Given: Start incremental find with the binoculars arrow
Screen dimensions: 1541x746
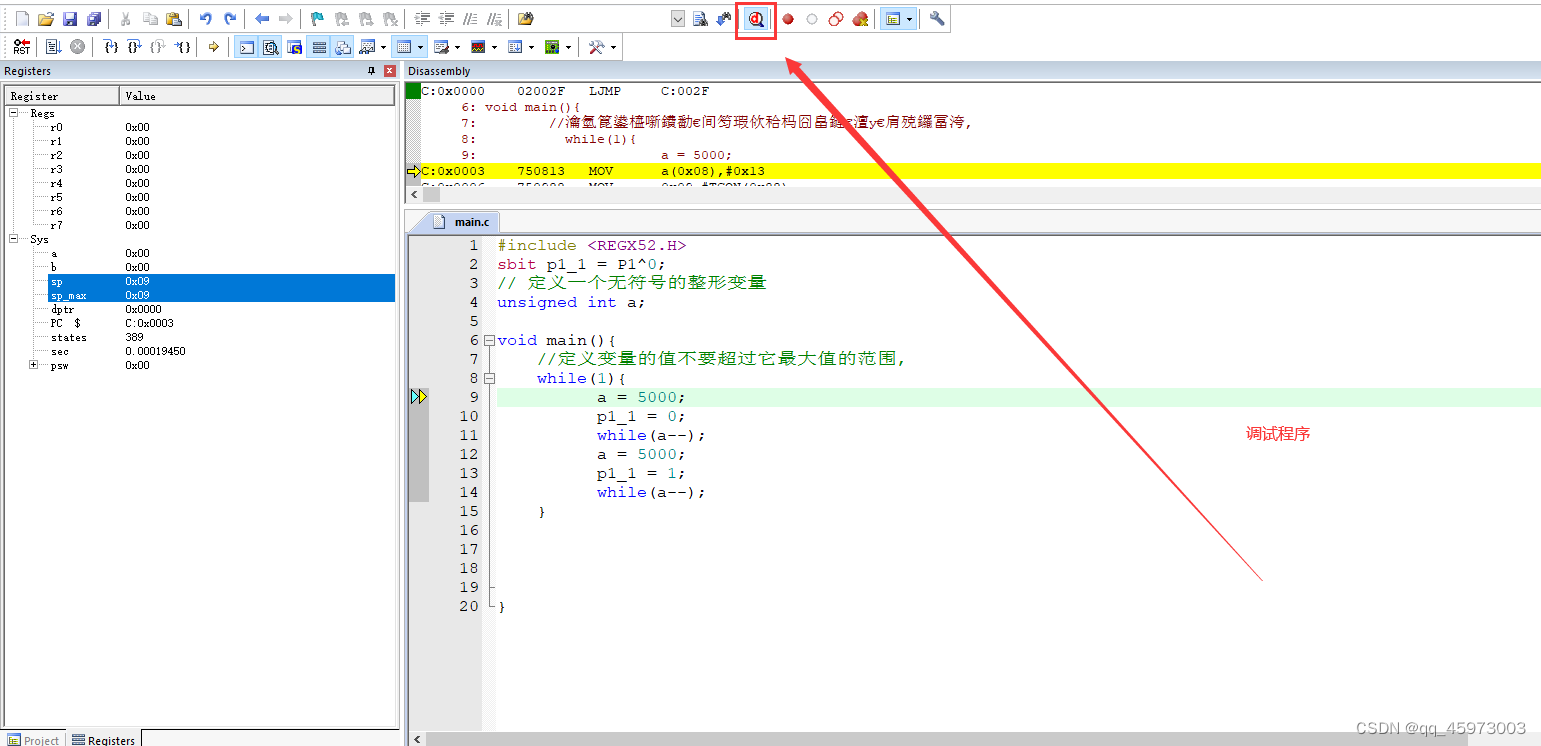Looking at the screenshot, I should 723,19.
